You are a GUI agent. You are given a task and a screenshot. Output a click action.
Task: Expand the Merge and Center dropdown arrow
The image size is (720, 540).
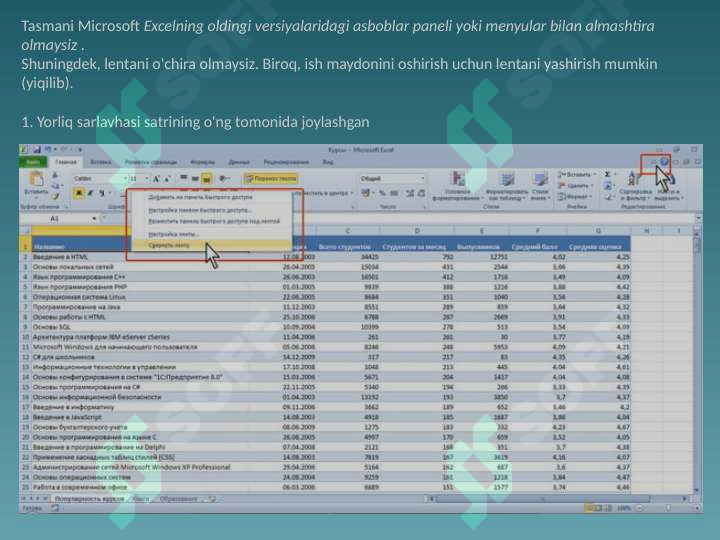[x=352, y=193]
